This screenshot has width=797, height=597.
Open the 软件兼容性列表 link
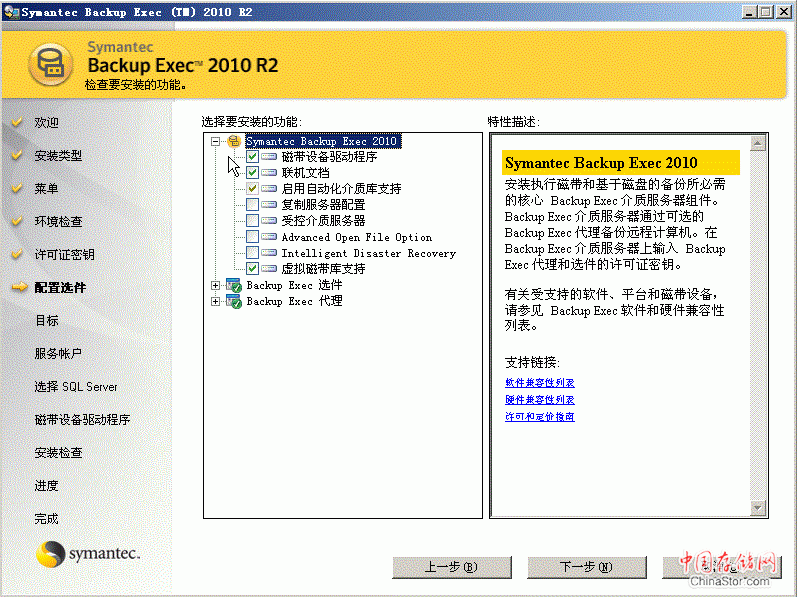click(540, 383)
